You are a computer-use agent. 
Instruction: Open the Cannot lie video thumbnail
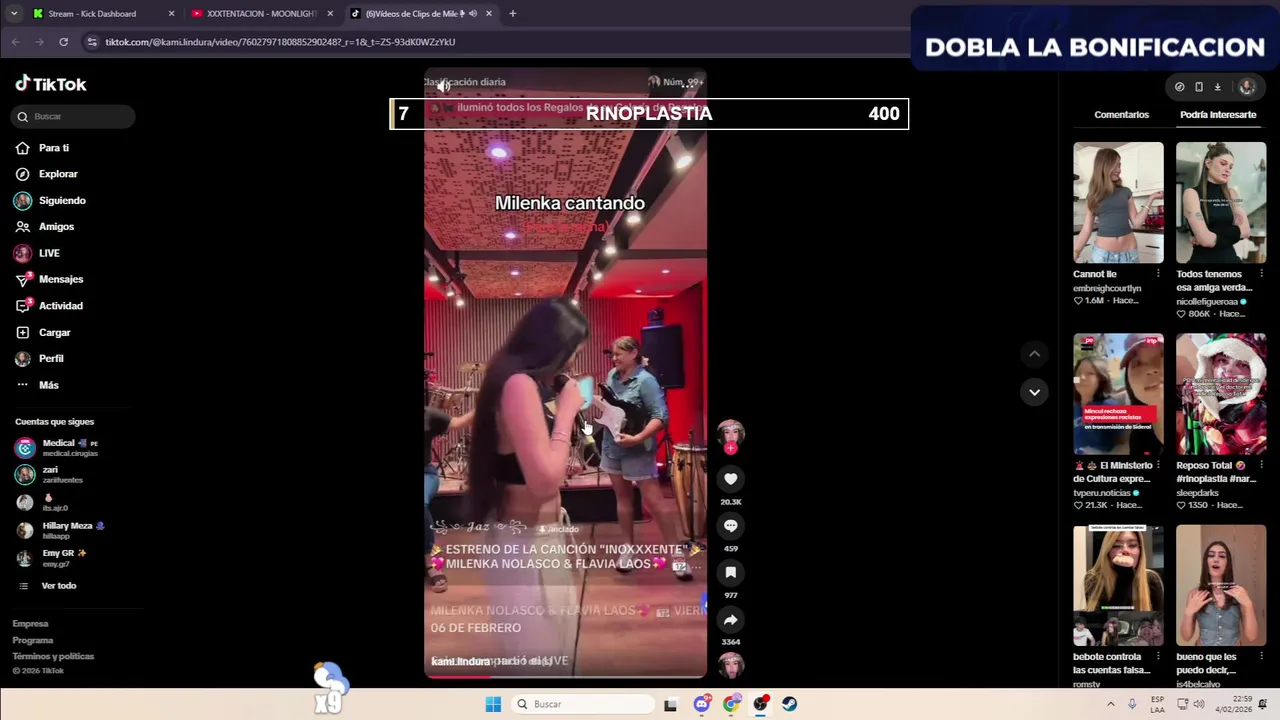1118,203
